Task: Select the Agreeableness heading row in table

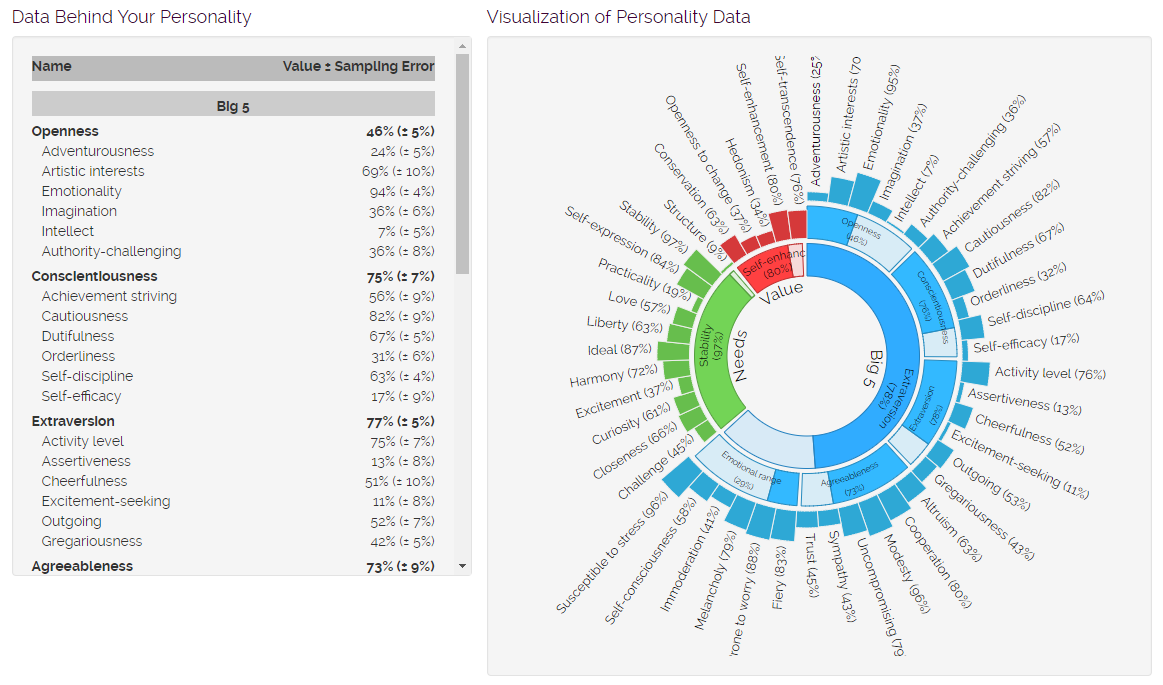Action: point(233,566)
